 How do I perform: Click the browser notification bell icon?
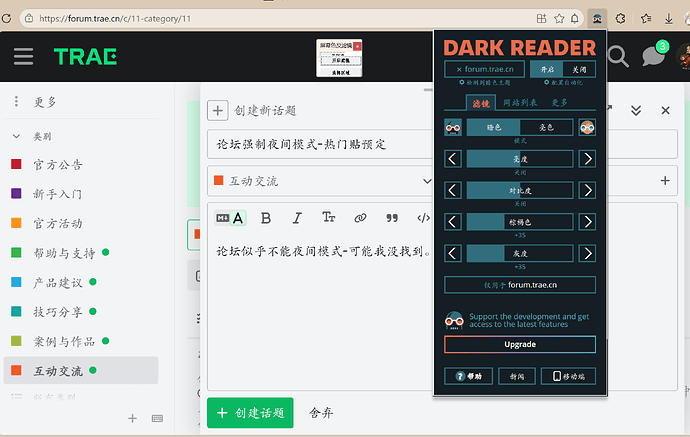[575, 18]
